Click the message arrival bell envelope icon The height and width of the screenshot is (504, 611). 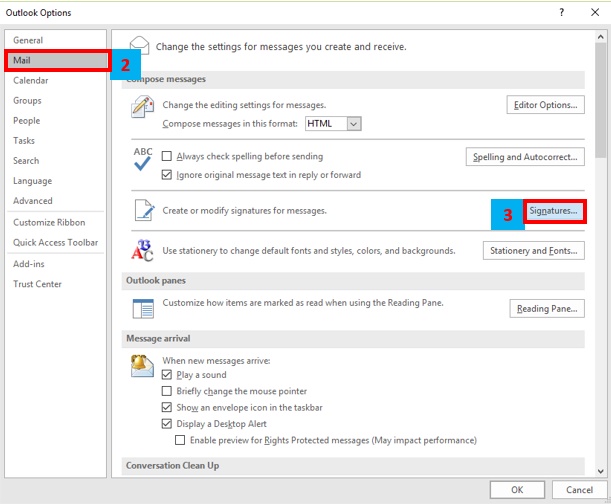pos(142,366)
